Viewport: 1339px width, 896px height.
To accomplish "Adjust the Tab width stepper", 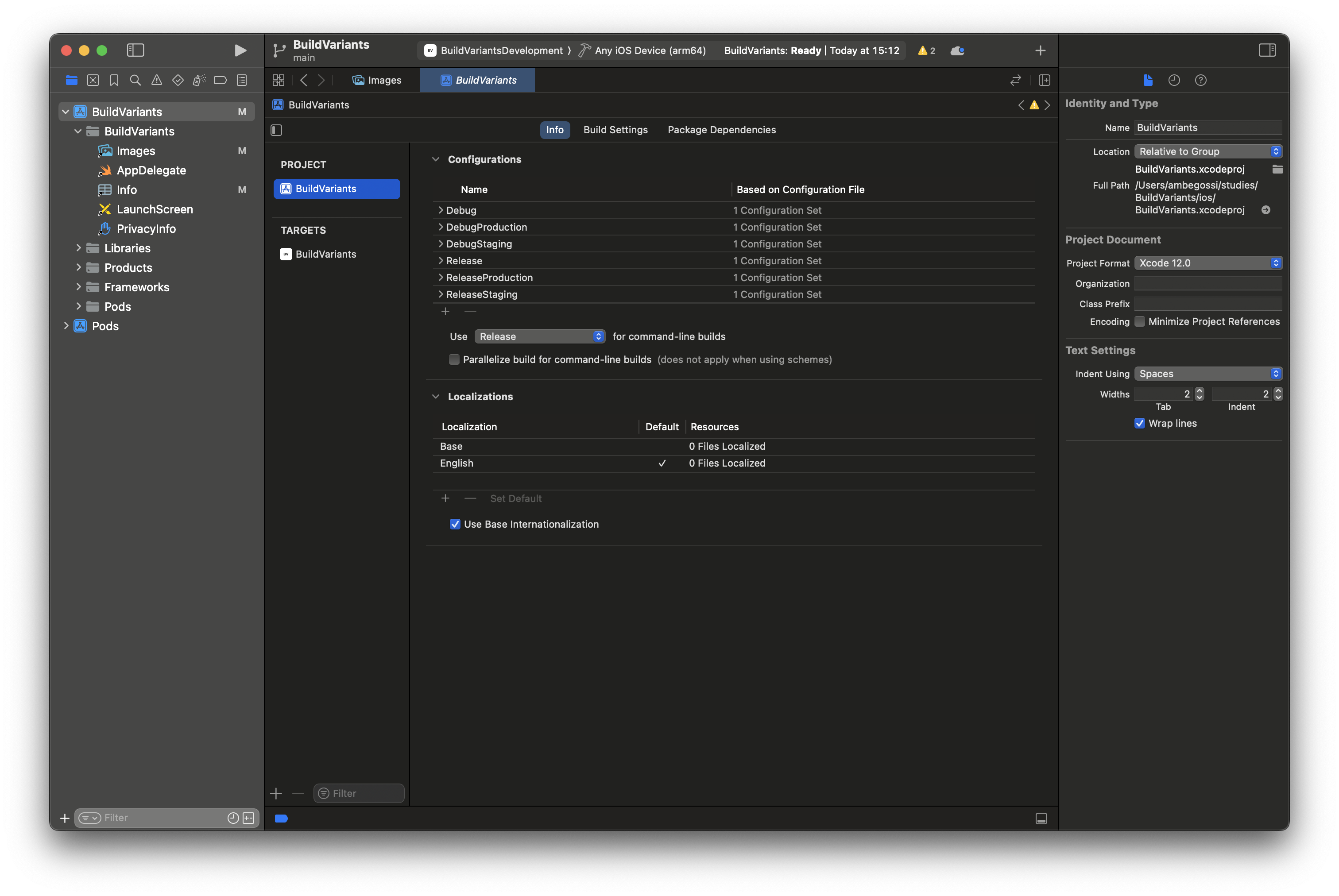I will point(1200,394).
